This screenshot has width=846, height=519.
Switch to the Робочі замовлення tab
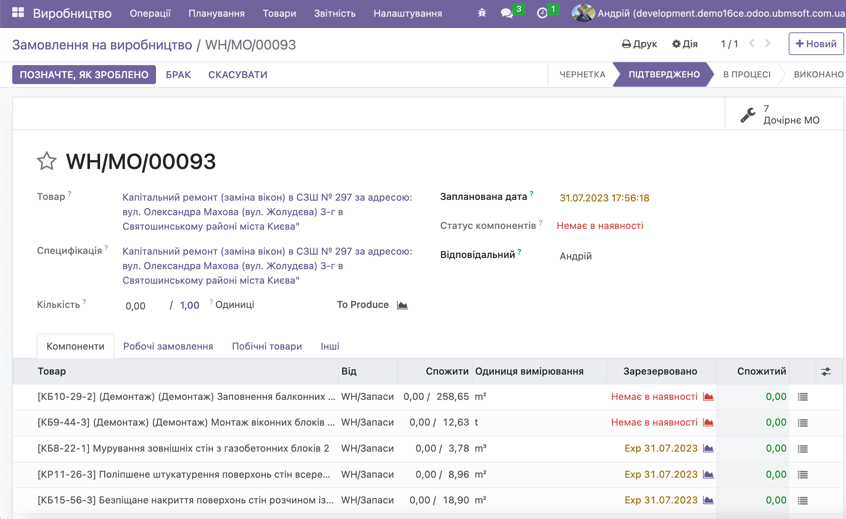click(x=168, y=346)
